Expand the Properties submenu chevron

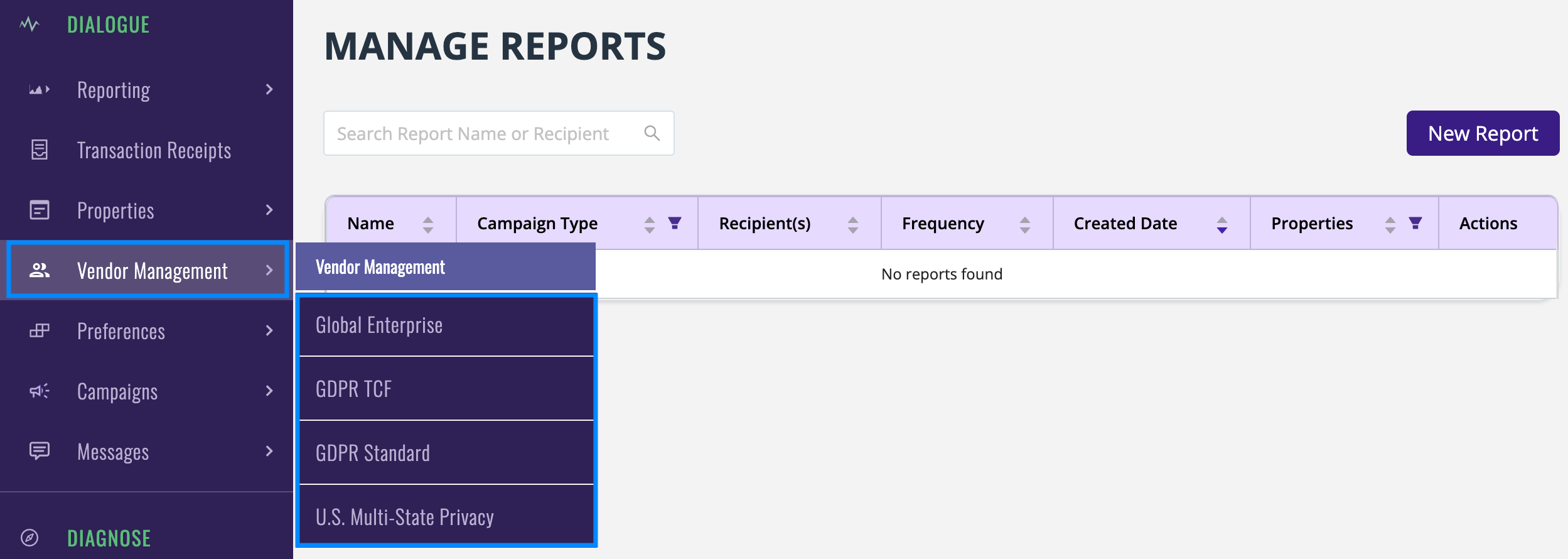[x=269, y=210]
